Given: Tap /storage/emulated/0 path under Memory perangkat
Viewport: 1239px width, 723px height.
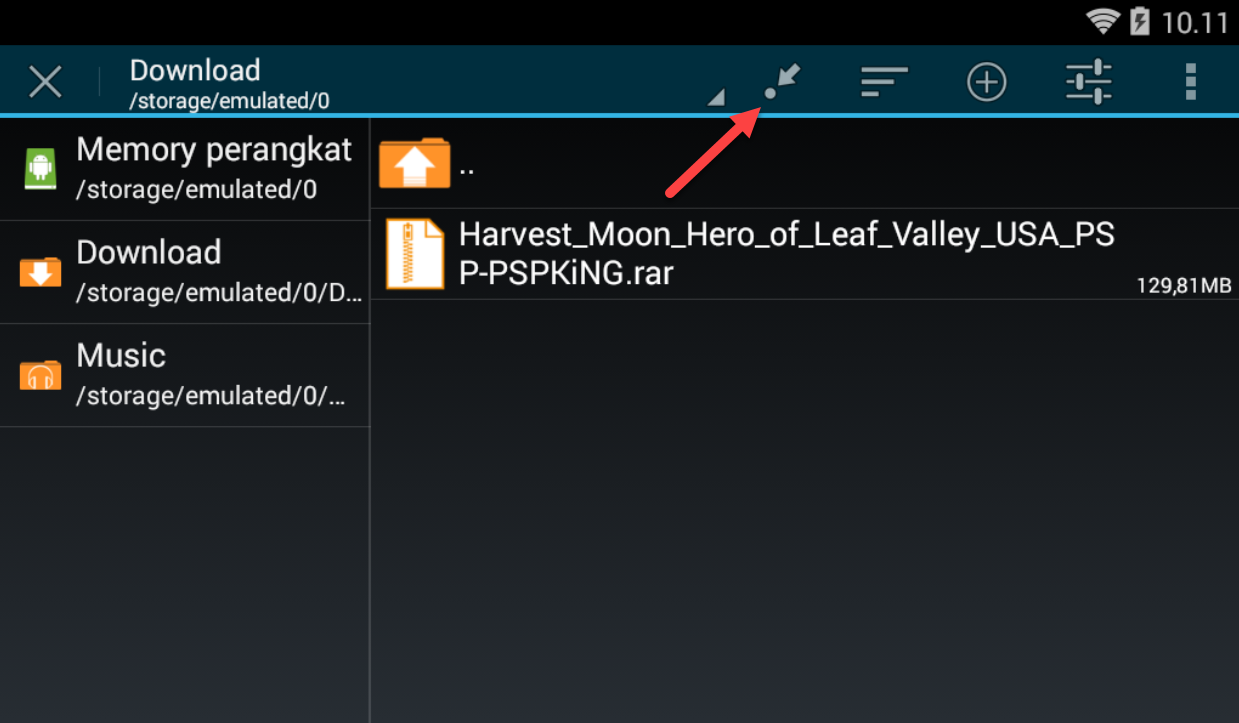Looking at the screenshot, I should (x=196, y=189).
